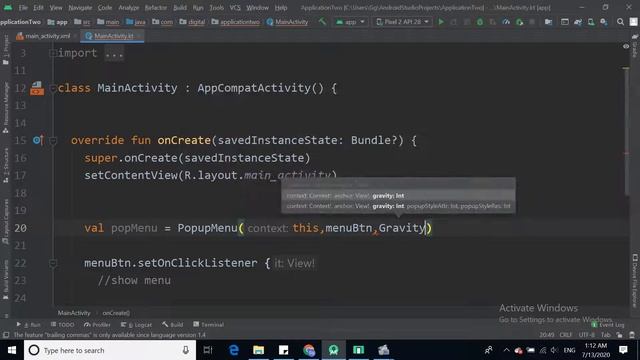The width and height of the screenshot is (640, 360).
Task: Open the Navigate menu
Action: coord(80,8)
